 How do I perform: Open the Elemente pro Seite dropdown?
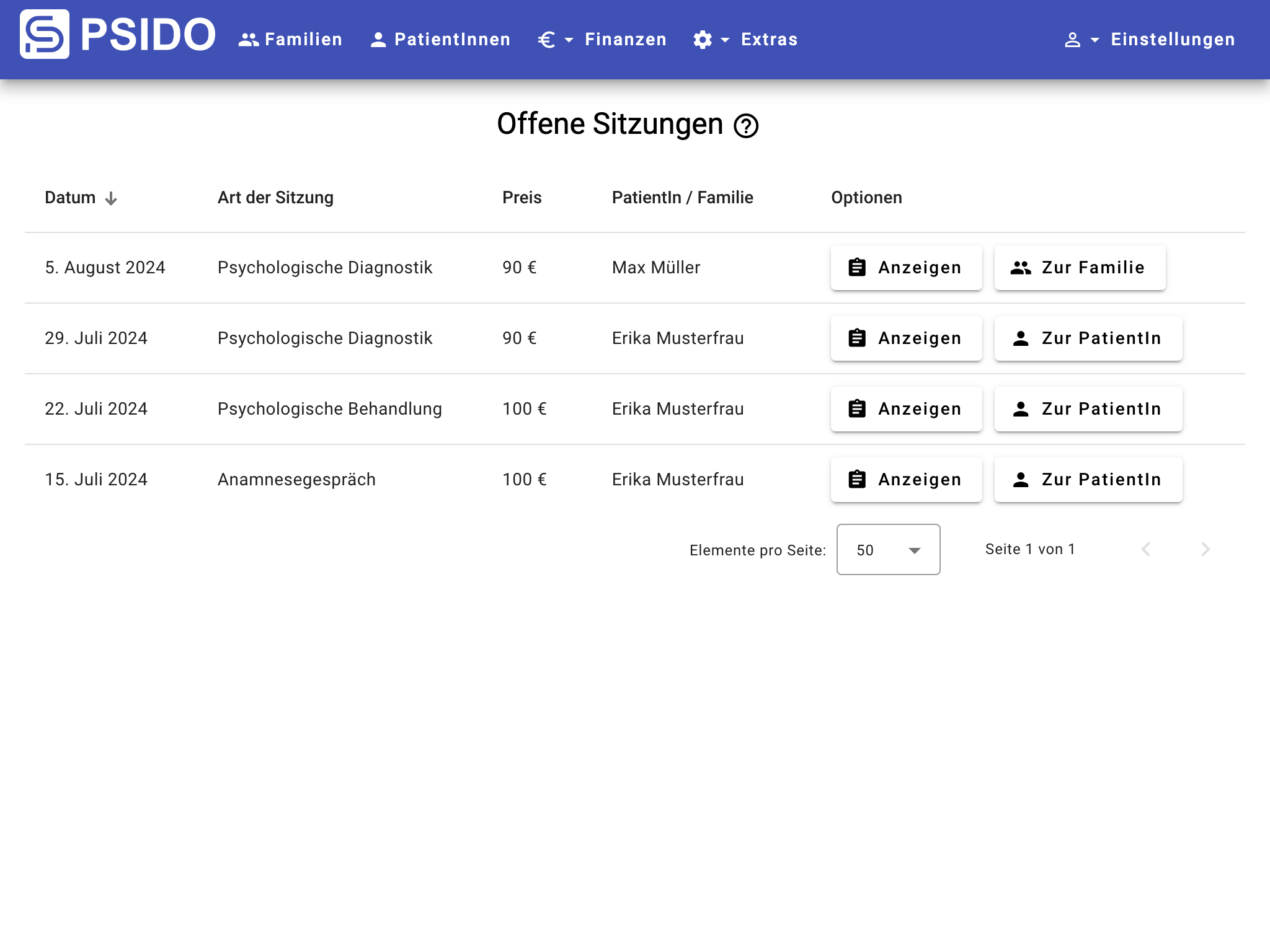tap(888, 550)
